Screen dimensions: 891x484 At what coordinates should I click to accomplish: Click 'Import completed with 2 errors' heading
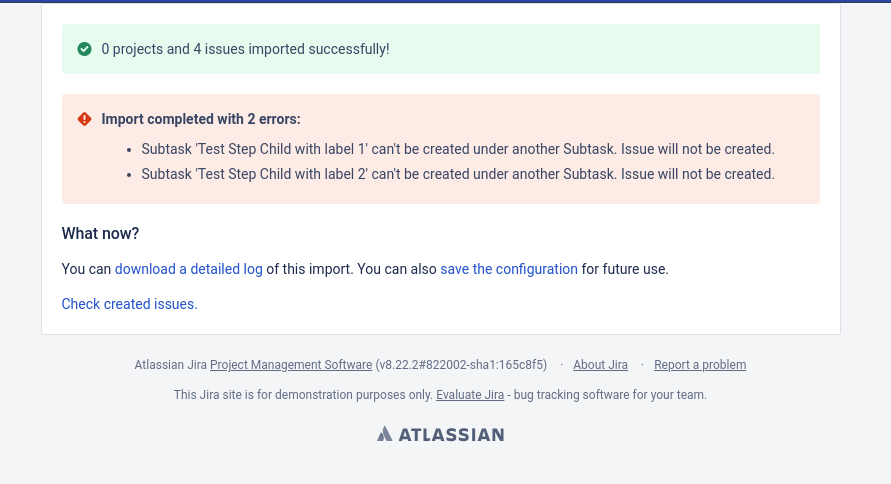tap(201, 119)
